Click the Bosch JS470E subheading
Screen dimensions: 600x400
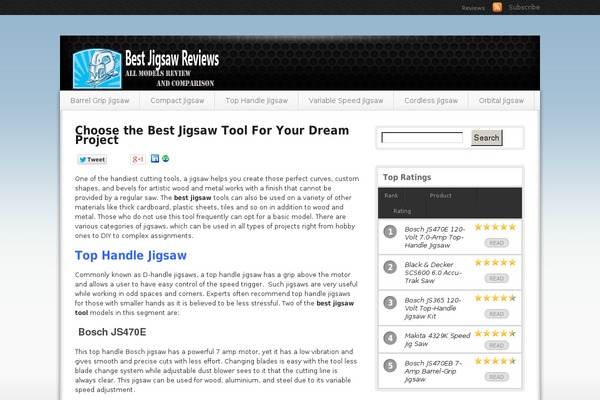112,332
